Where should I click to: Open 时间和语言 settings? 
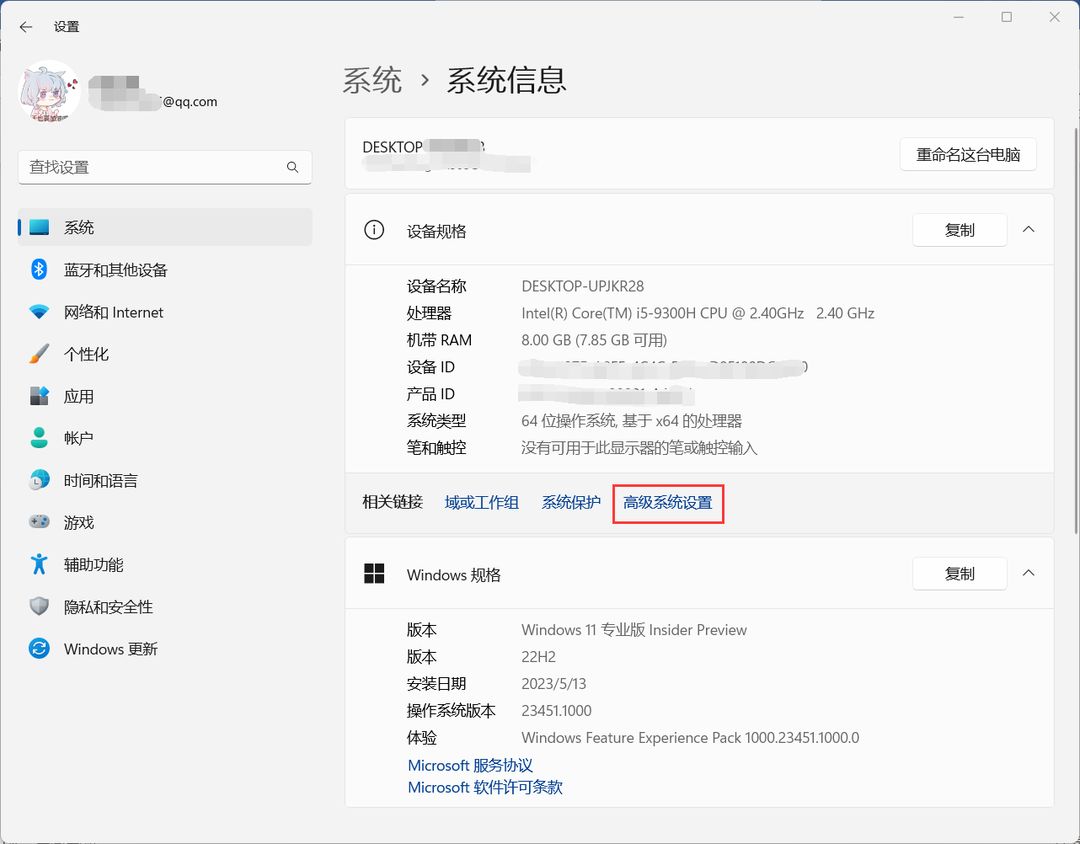click(x=165, y=480)
